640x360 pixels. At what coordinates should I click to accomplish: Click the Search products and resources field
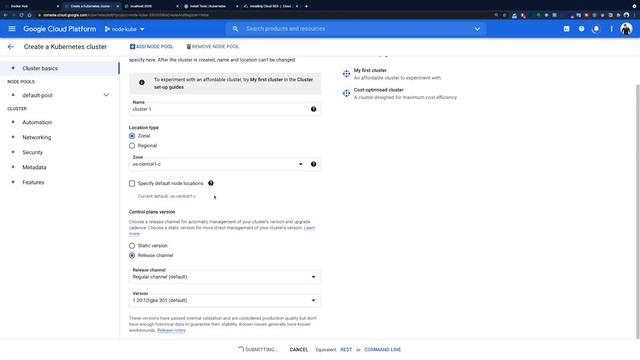click(355, 29)
